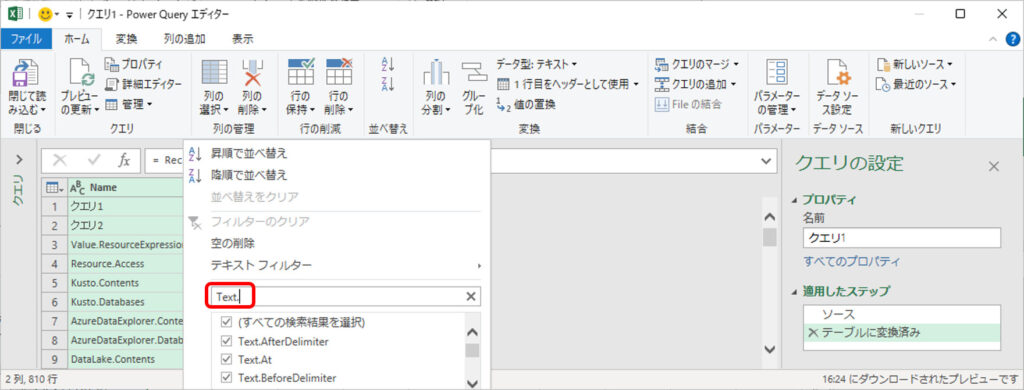Open the All Properties (すべてのプロパティ) link
This screenshot has height=390, width=1024.
[851, 262]
